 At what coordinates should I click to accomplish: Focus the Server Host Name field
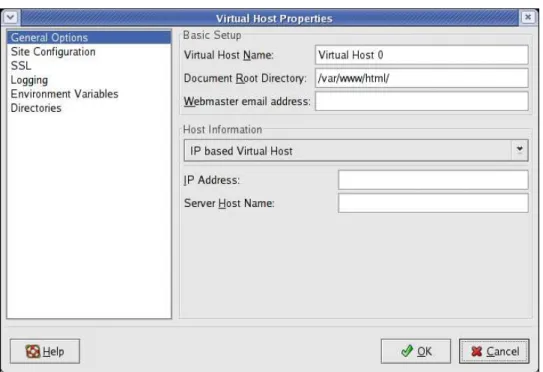(x=433, y=203)
